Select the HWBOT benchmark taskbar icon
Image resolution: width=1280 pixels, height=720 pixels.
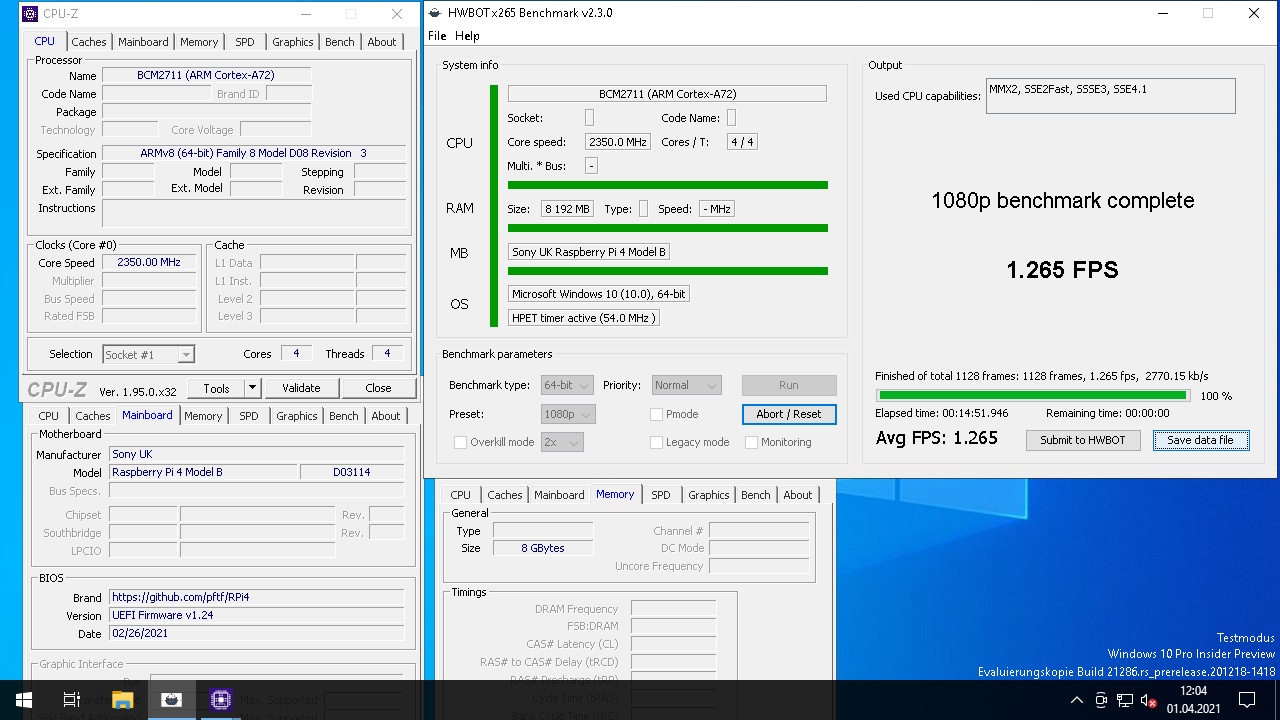pyautogui.click(x=171, y=700)
